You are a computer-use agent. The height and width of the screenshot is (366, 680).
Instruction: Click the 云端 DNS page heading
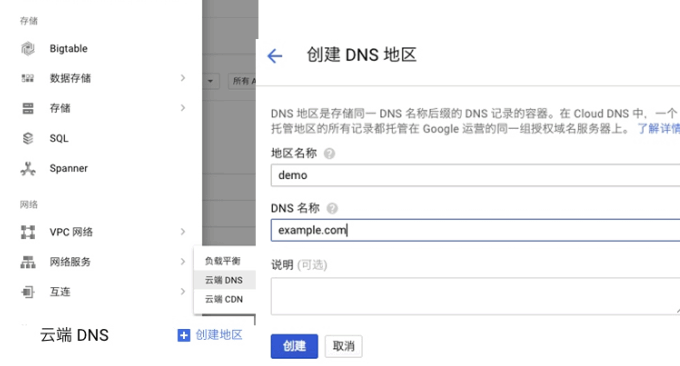click(x=74, y=335)
